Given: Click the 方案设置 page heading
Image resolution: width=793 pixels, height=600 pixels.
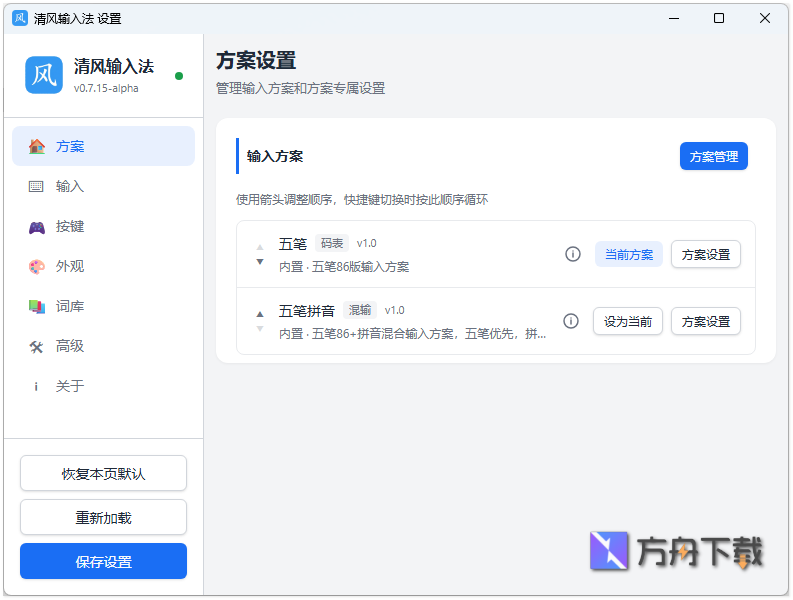Looking at the screenshot, I should click(256, 61).
